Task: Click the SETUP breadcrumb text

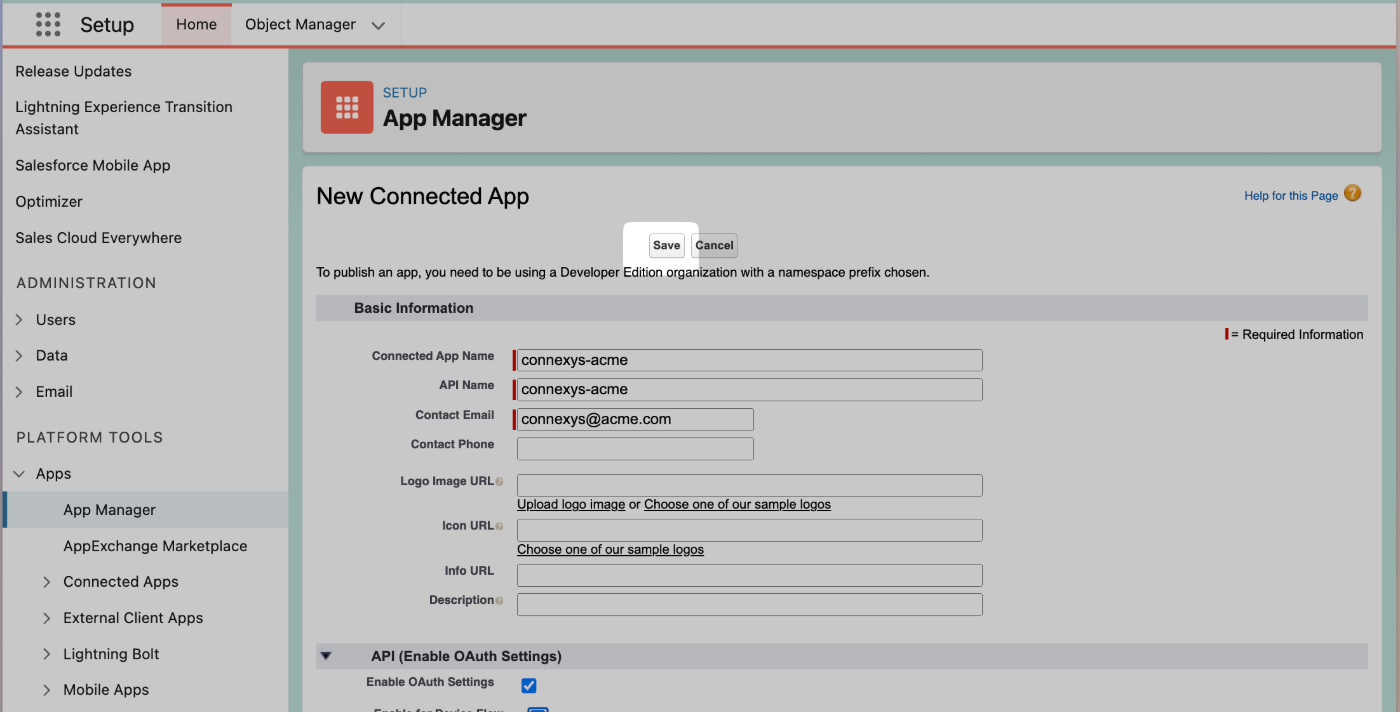Action: point(405,92)
